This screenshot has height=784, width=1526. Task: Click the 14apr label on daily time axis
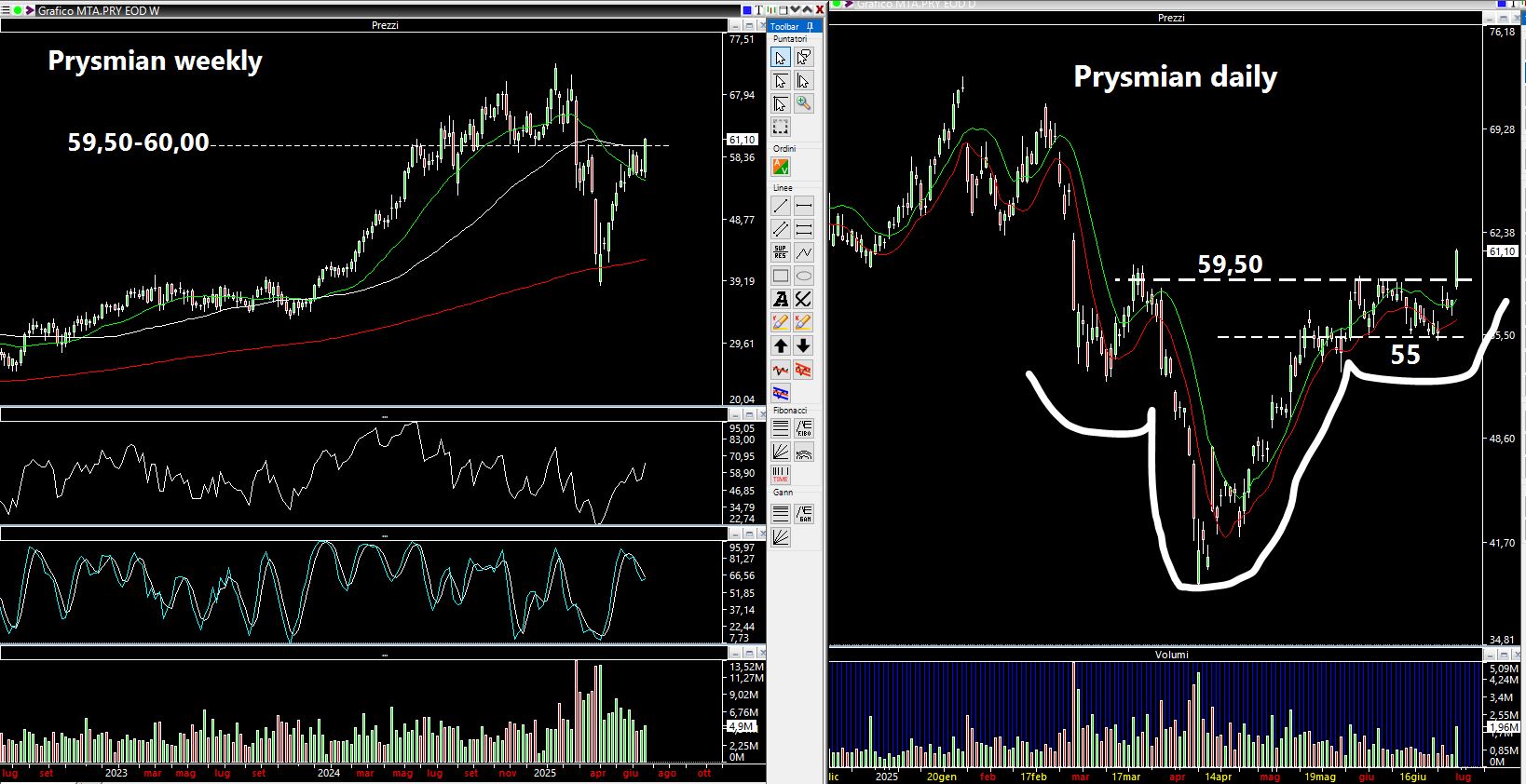coord(1218,777)
